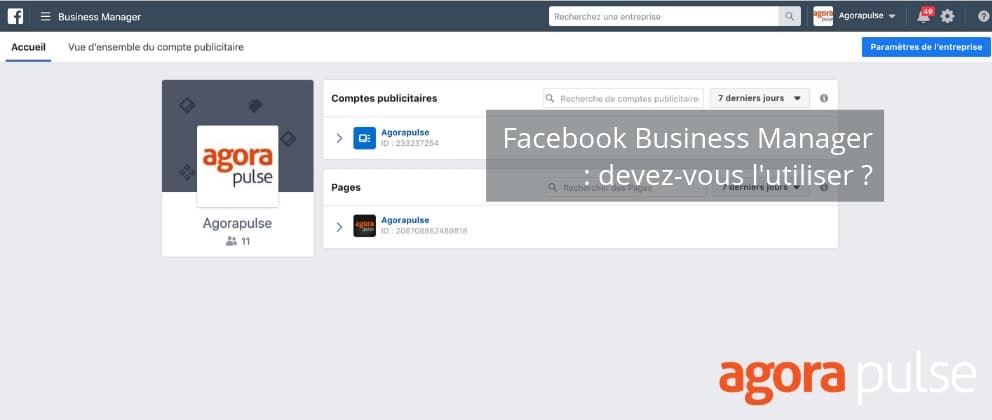
Task: Click the 'Recherchez une entreprise' search field
Action: [664, 16]
